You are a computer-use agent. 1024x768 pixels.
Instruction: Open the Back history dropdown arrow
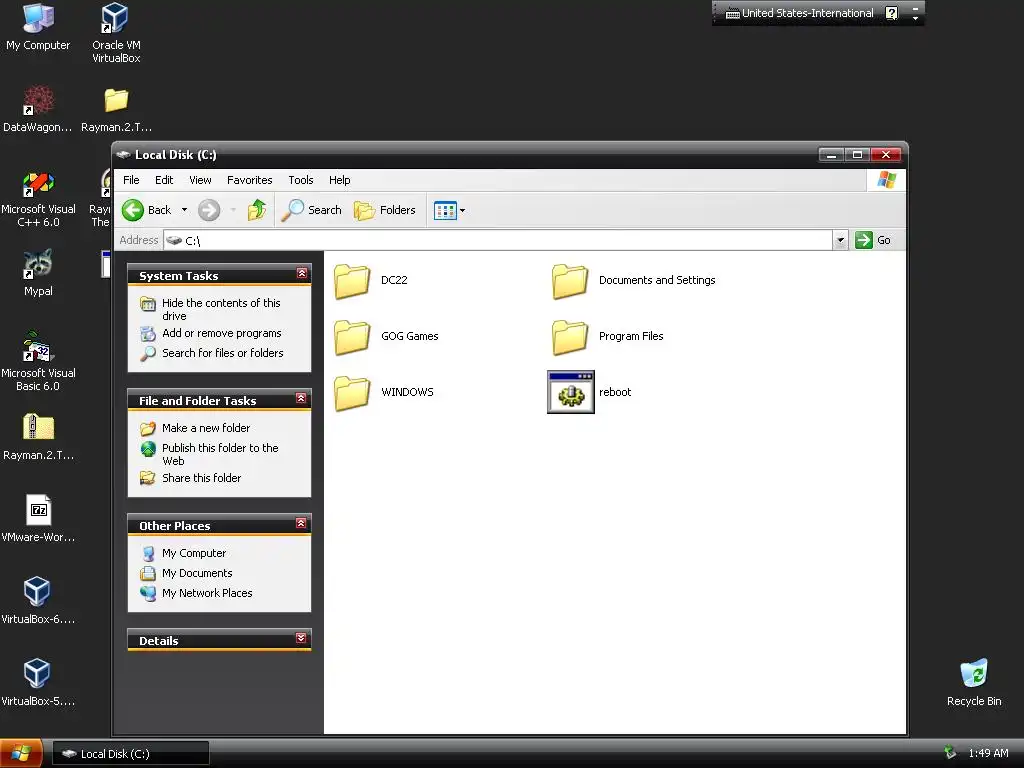click(x=184, y=210)
